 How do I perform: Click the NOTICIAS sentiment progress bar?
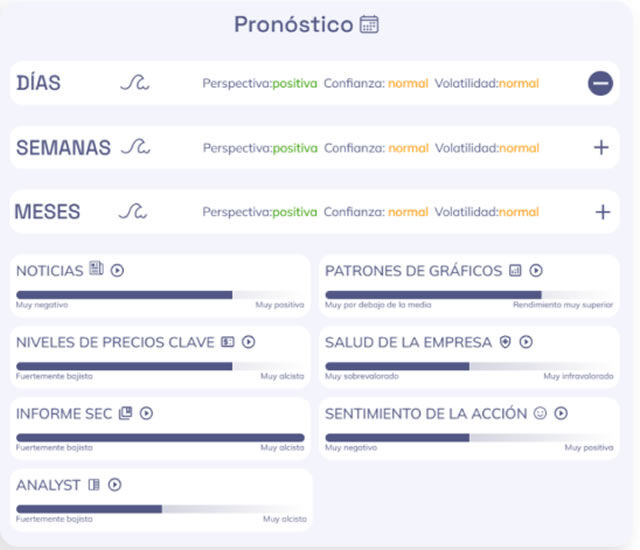tap(160, 295)
